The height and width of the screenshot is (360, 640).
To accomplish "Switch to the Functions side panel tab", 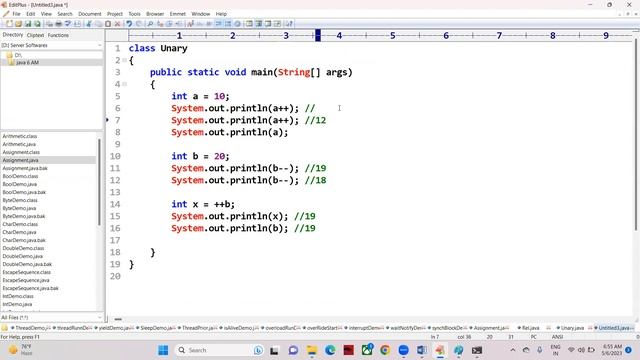I will pyautogui.click(x=58, y=35).
